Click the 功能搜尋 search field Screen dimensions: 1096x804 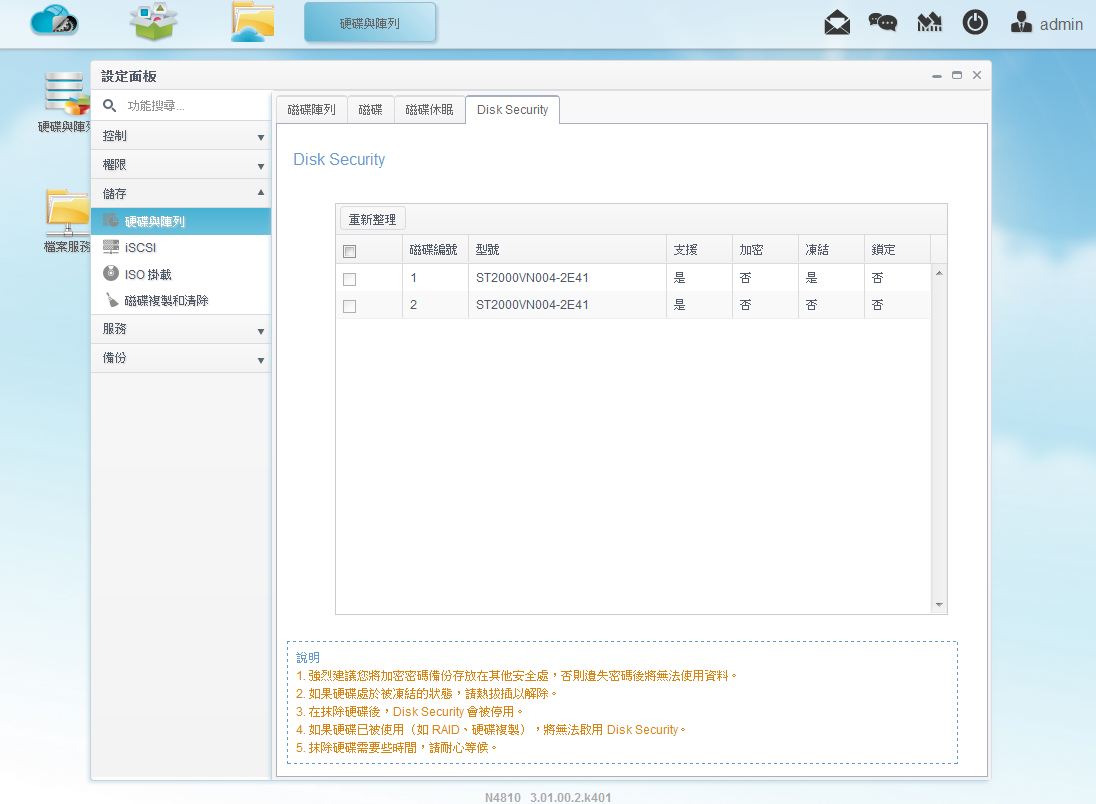coord(194,106)
